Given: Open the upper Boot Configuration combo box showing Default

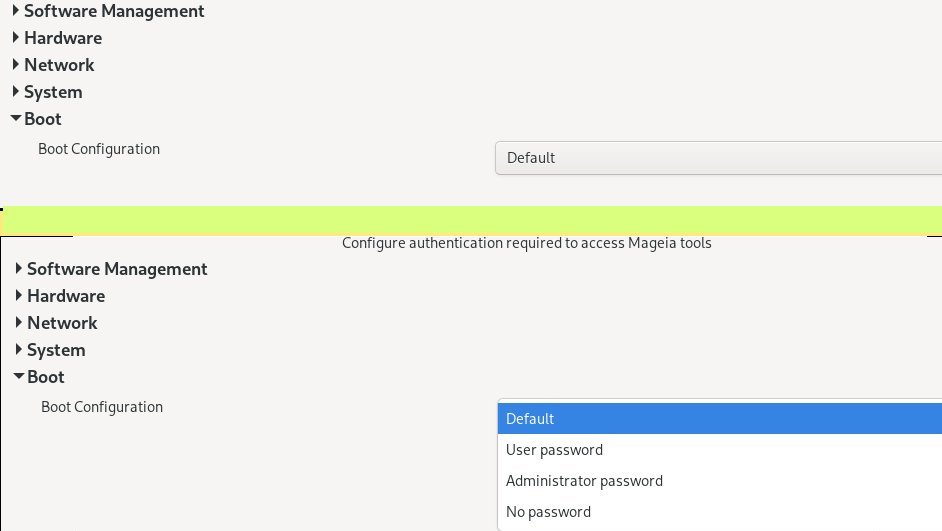Looking at the screenshot, I should click(x=718, y=158).
